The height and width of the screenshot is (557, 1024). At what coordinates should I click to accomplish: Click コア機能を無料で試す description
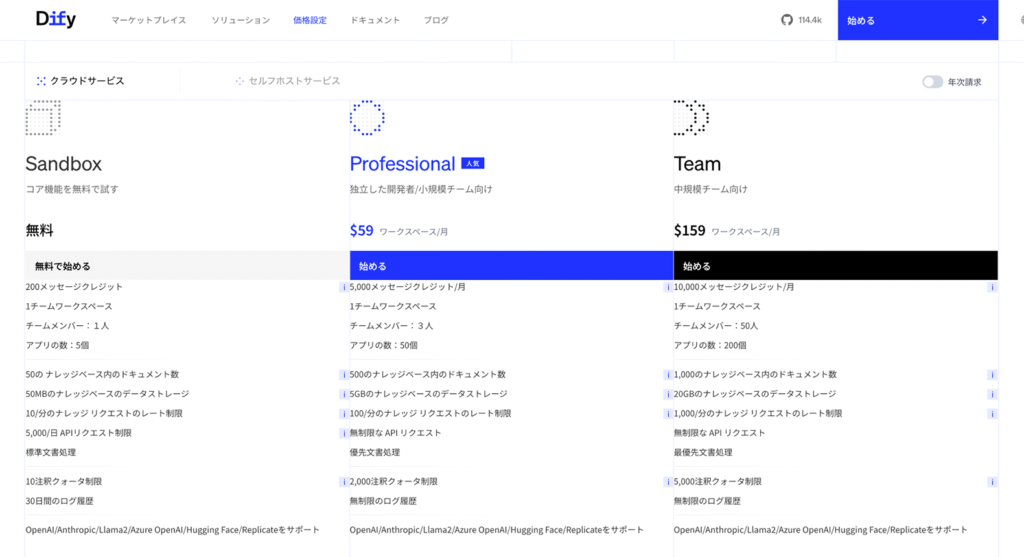pyautogui.click(x=72, y=189)
